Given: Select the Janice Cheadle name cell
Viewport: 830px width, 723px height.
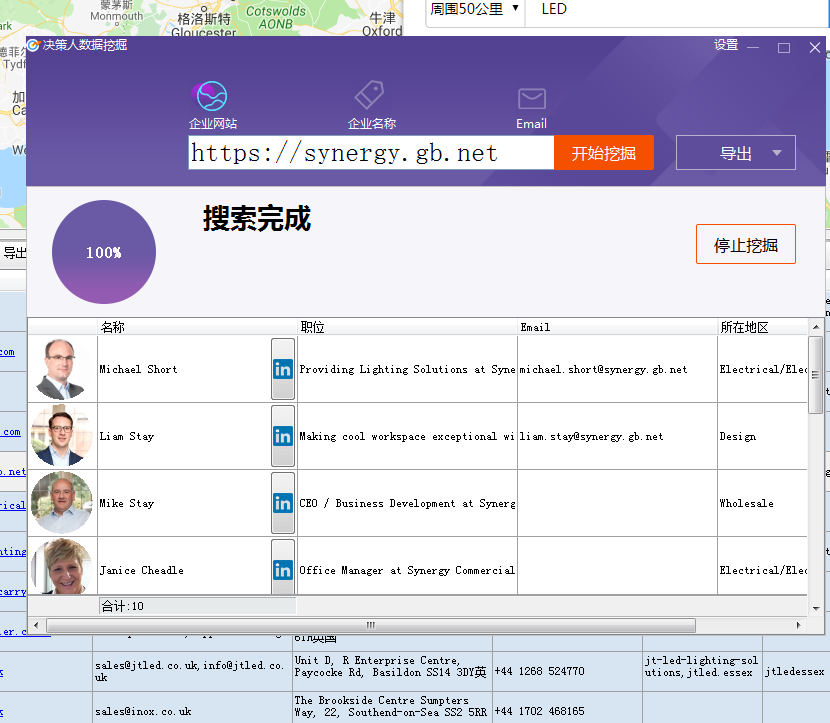Looking at the screenshot, I should (x=184, y=566).
